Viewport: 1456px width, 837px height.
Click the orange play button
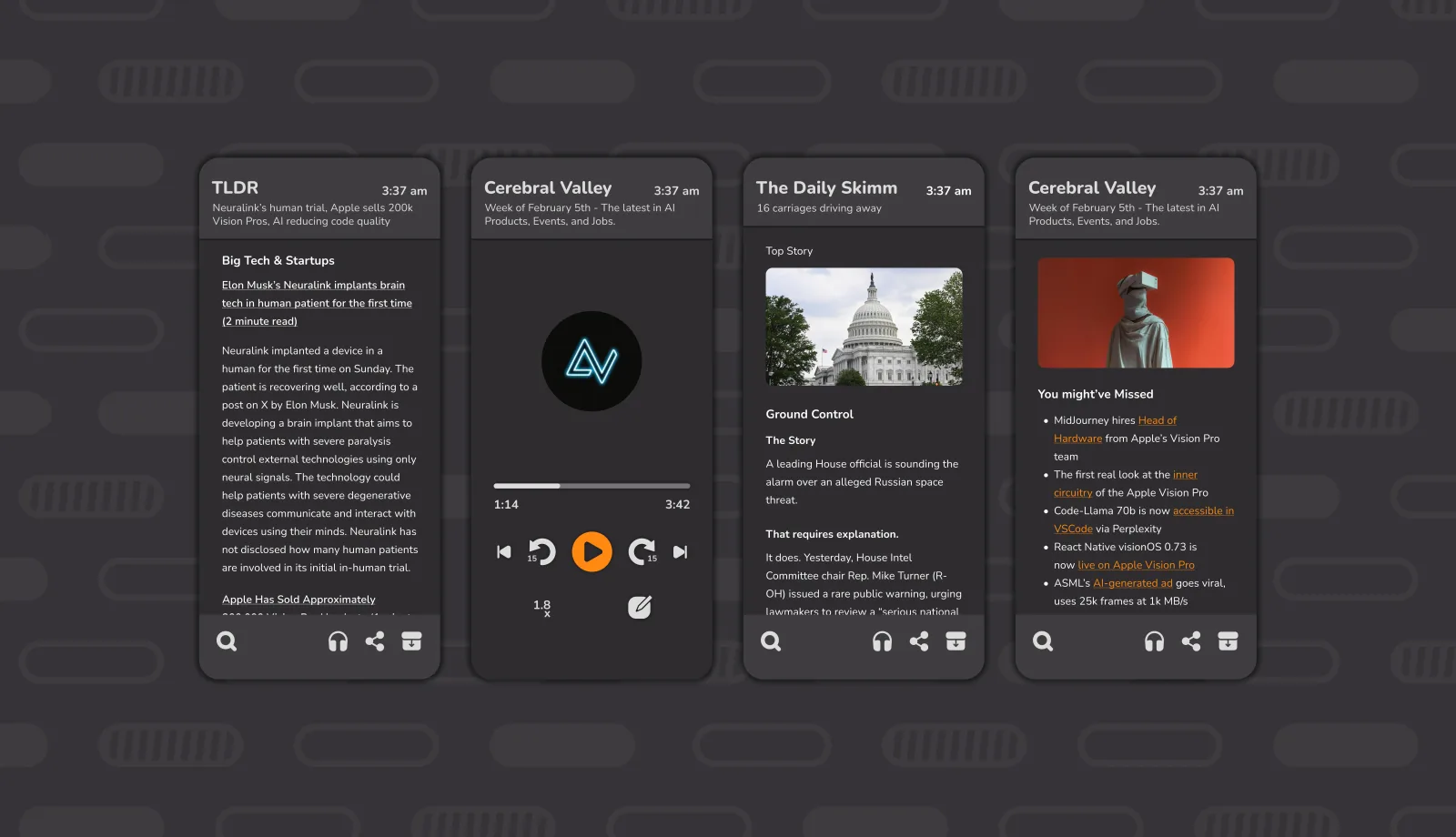pyautogui.click(x=591, y=551)
